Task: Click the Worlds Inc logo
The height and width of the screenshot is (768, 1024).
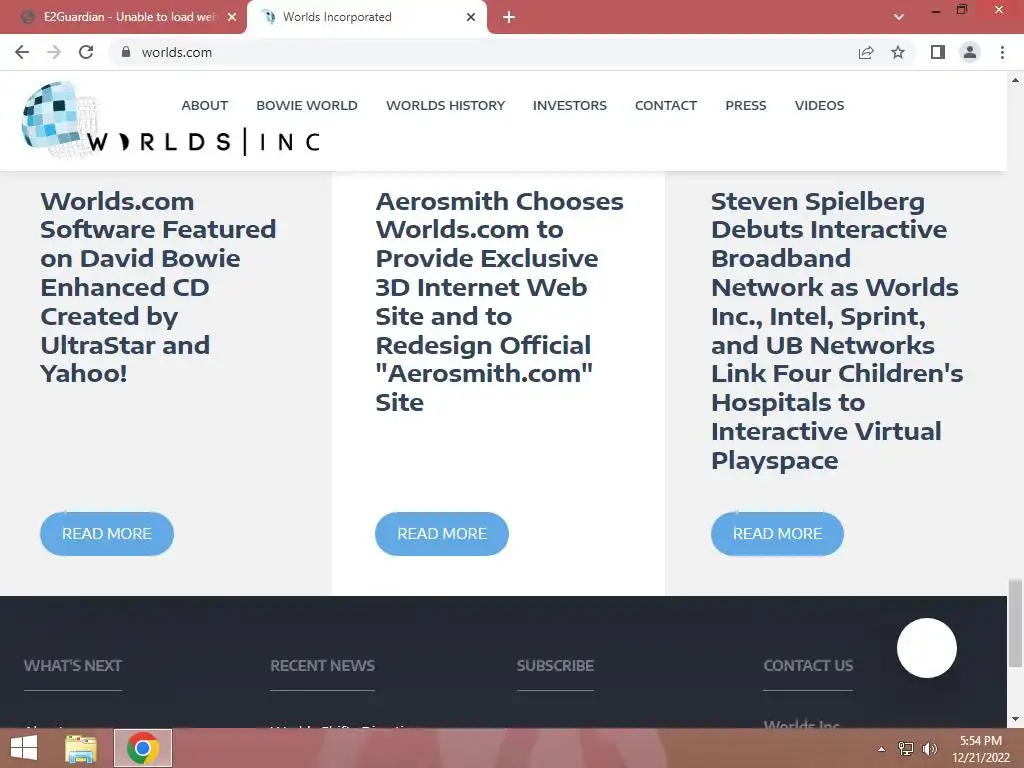Action: (171, 120)
